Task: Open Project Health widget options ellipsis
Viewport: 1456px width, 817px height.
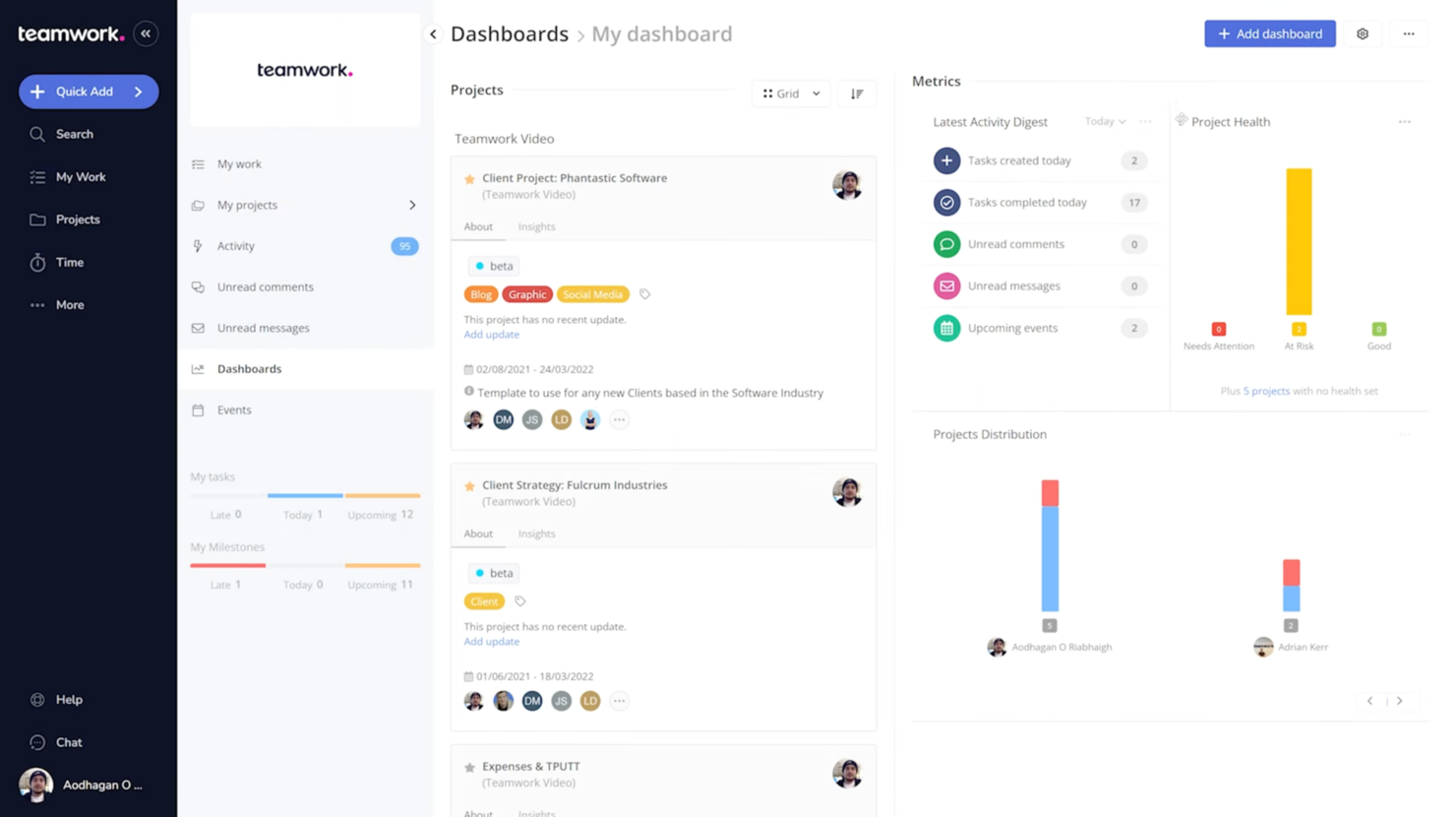Action: pyautogui.click(x=1405, y=122)
